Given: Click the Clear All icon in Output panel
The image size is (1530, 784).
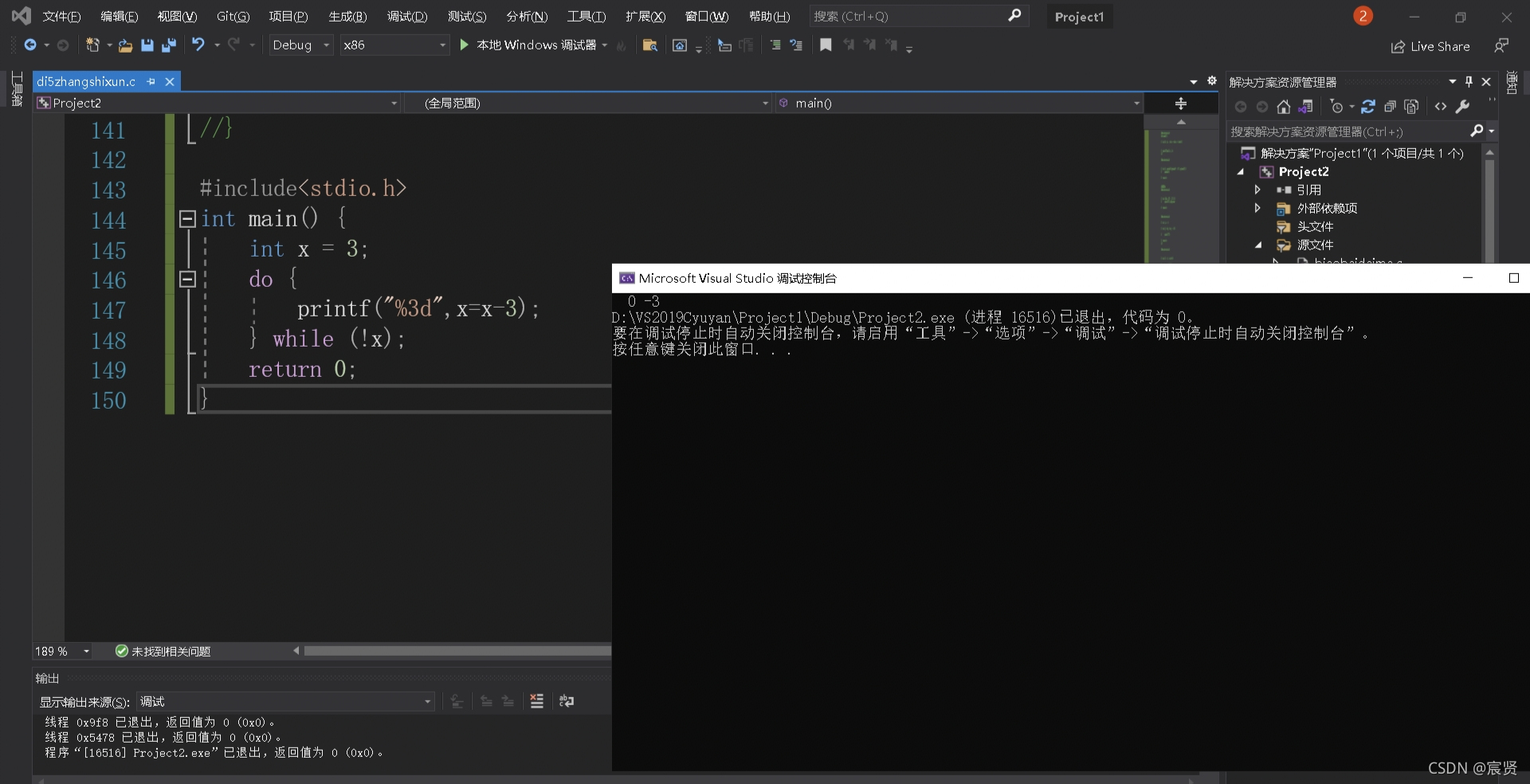Looking at the screenshot, I should [x=536, y=701].
